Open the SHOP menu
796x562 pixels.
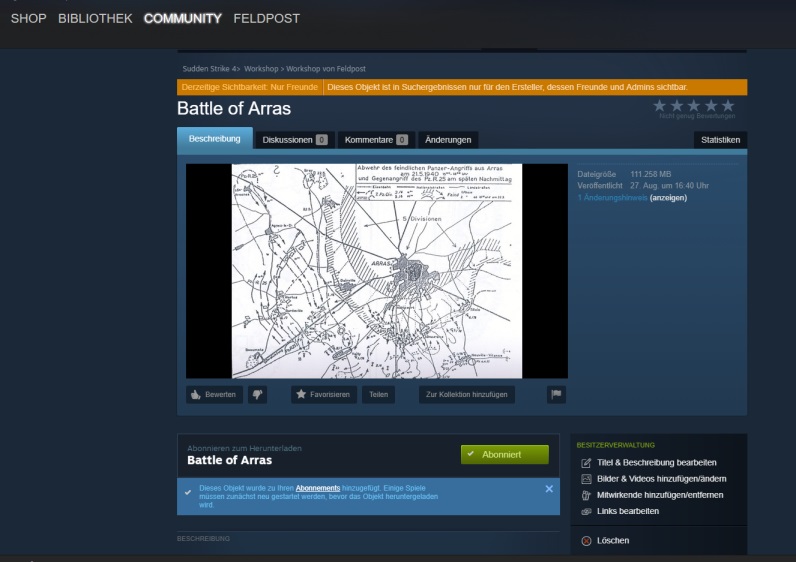pos(28,19)
